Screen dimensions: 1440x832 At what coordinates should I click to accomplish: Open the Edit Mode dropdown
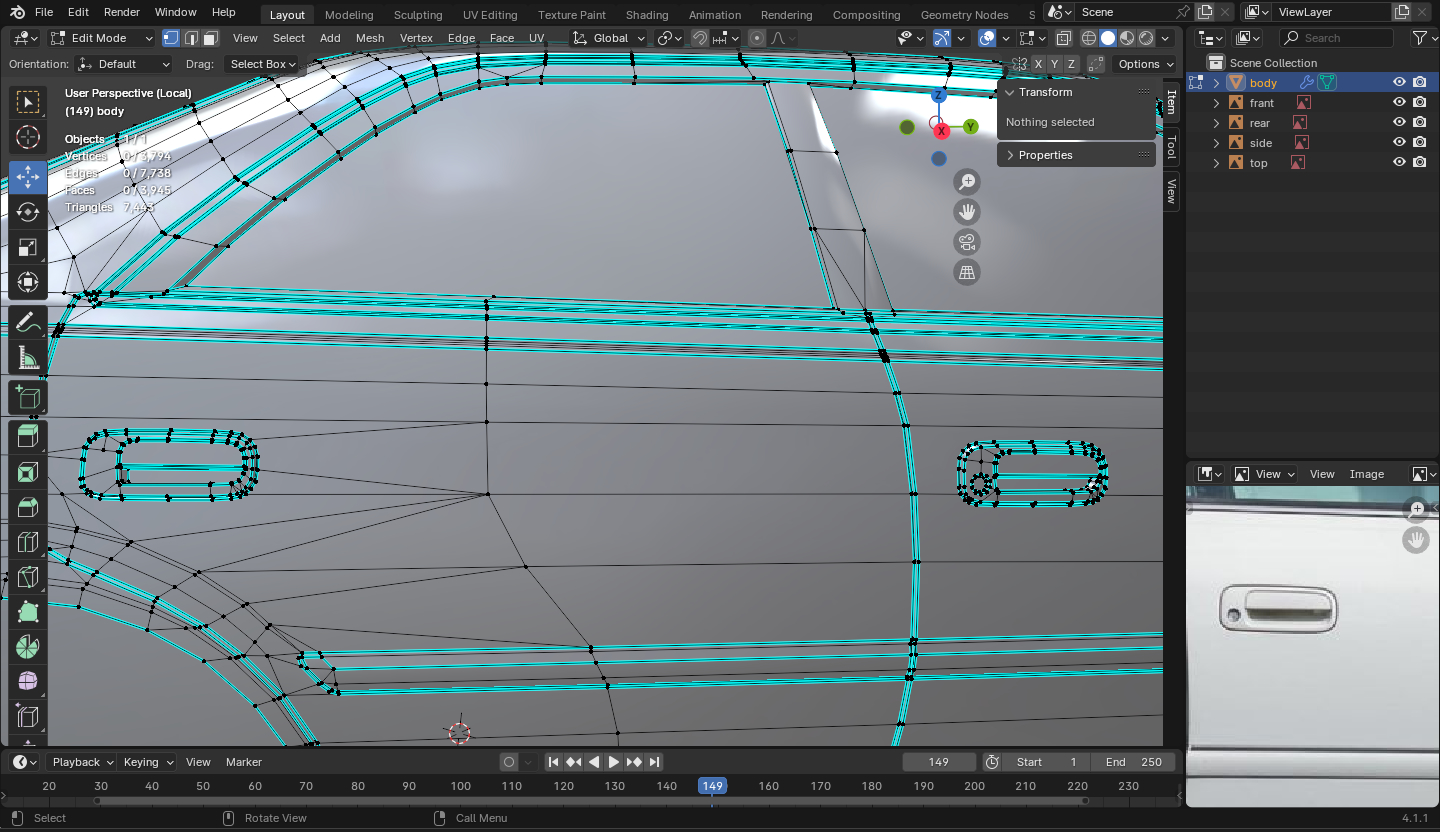pos(102,38)
